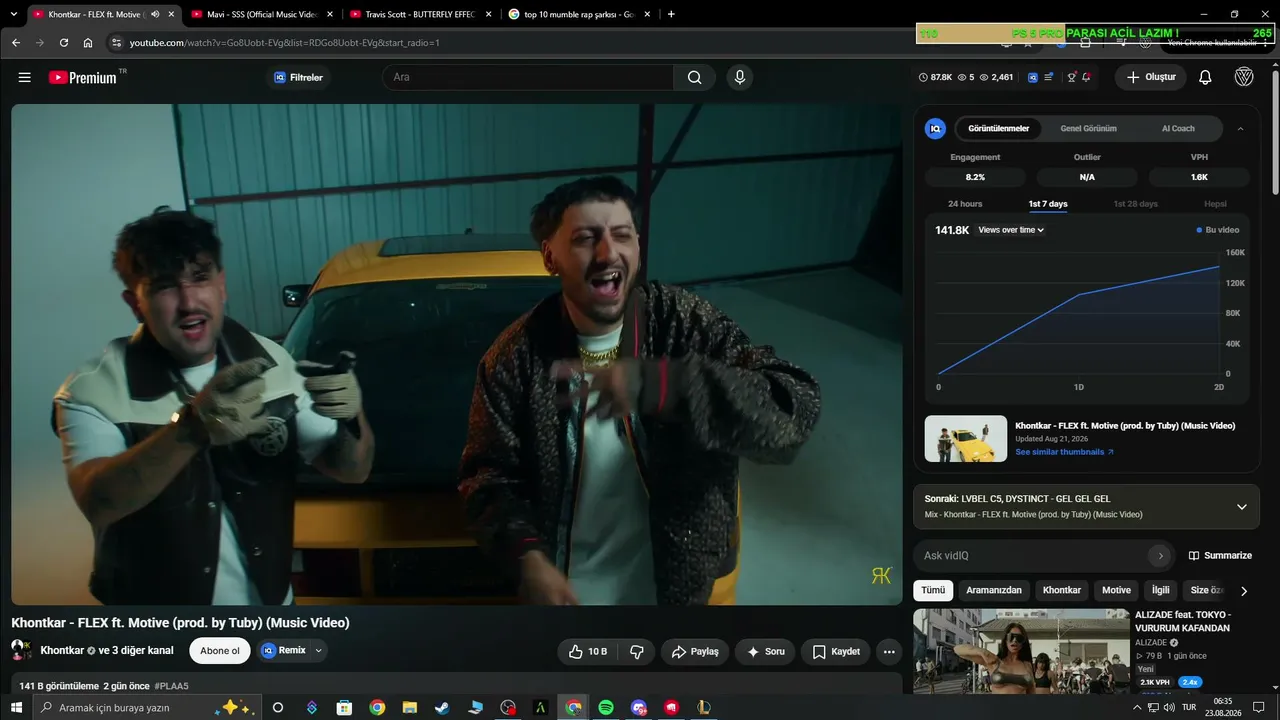Open See similar thumbnails link
Screen dimensions: 1280x720
coord(1064,452)
